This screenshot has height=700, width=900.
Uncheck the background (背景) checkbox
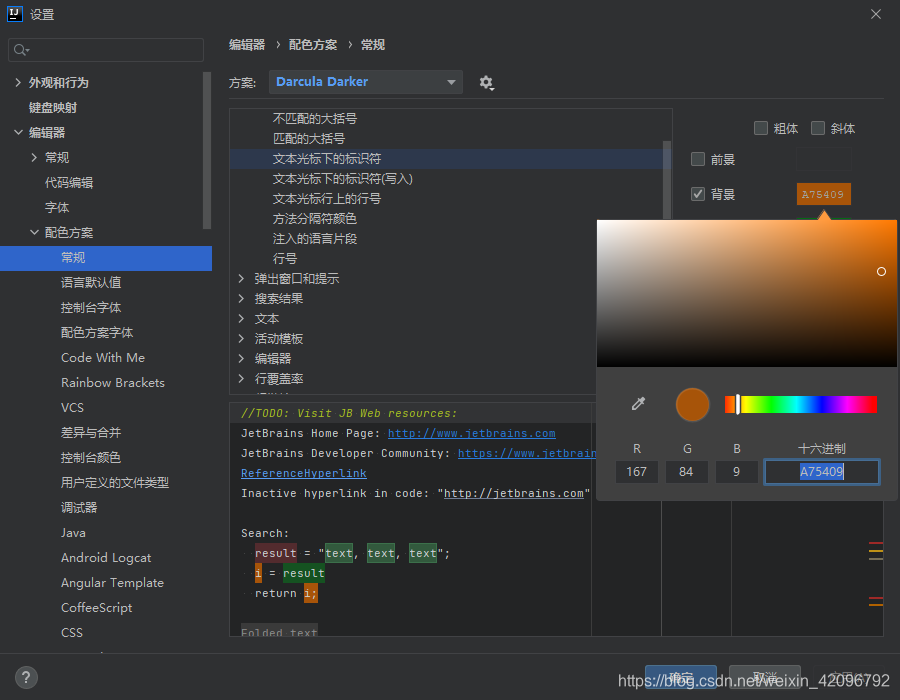[698, 194]
